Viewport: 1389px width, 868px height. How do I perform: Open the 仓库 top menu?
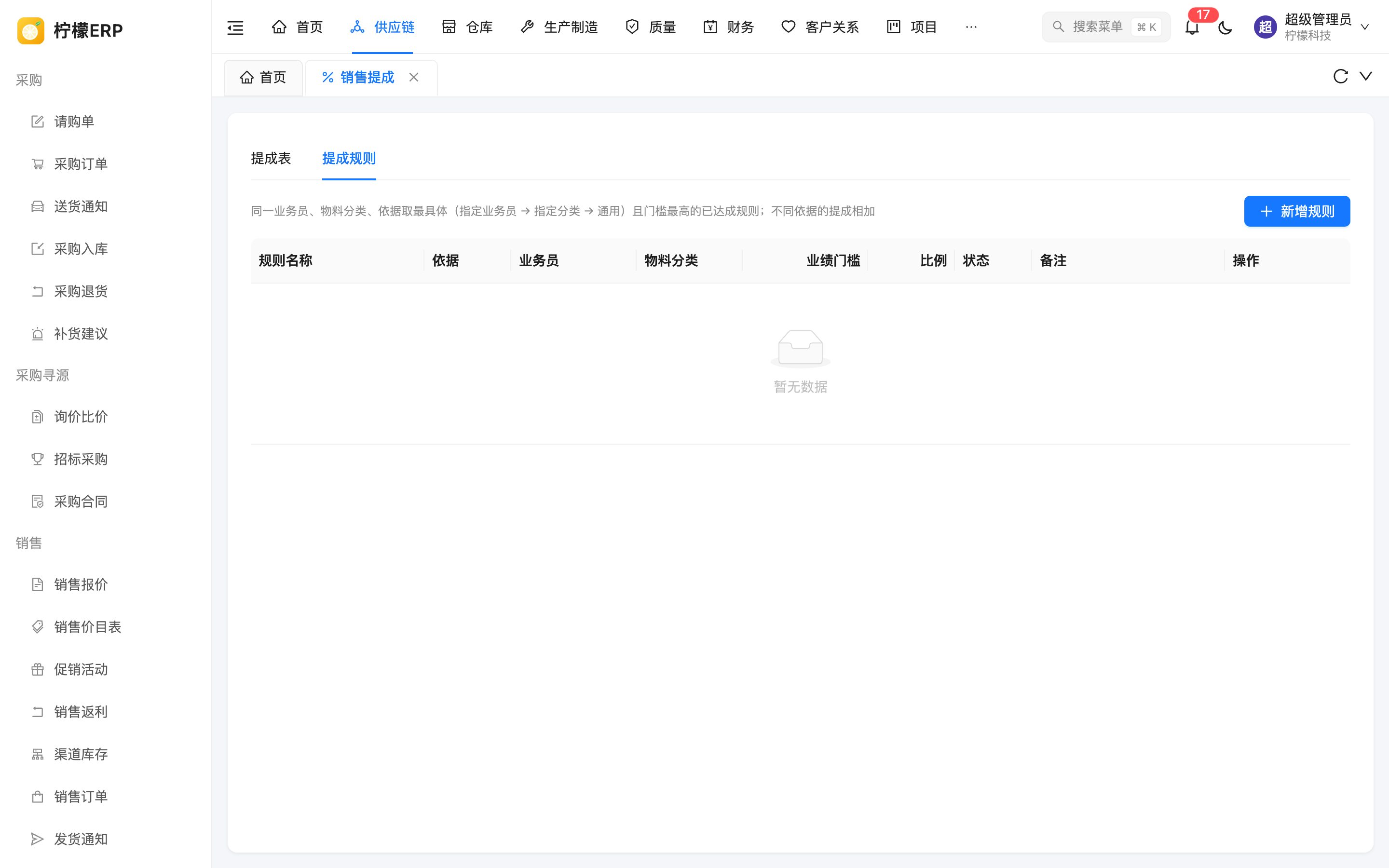pos(467,27)
